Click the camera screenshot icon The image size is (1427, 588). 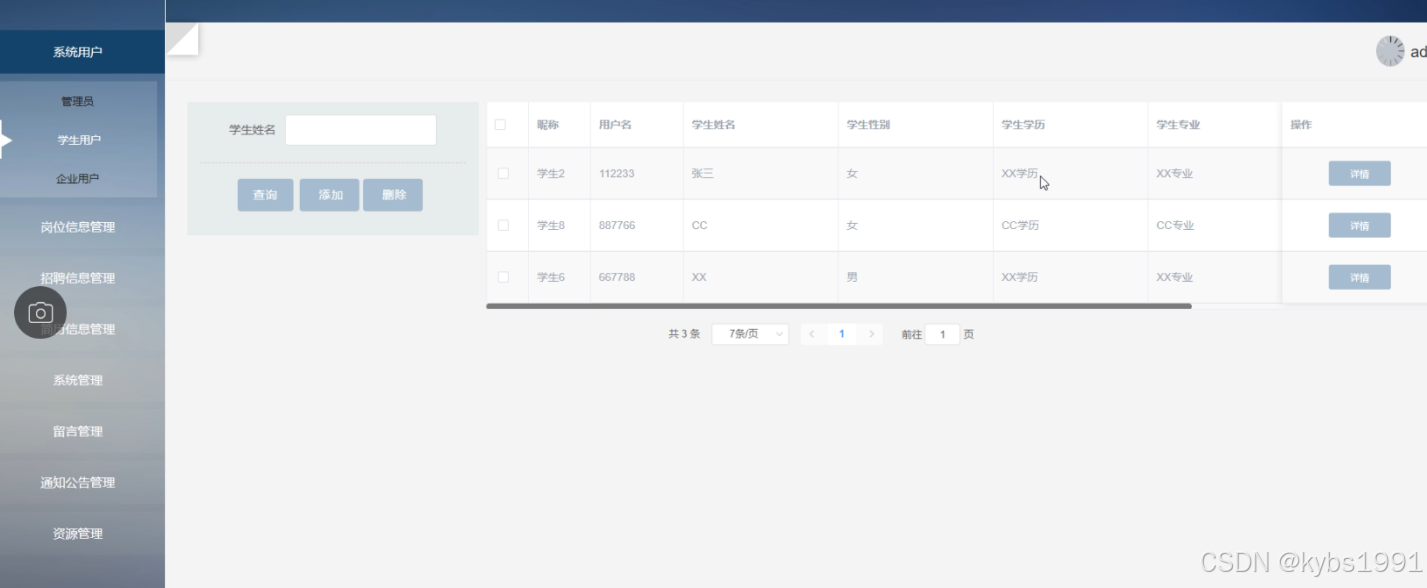(40, 313)
